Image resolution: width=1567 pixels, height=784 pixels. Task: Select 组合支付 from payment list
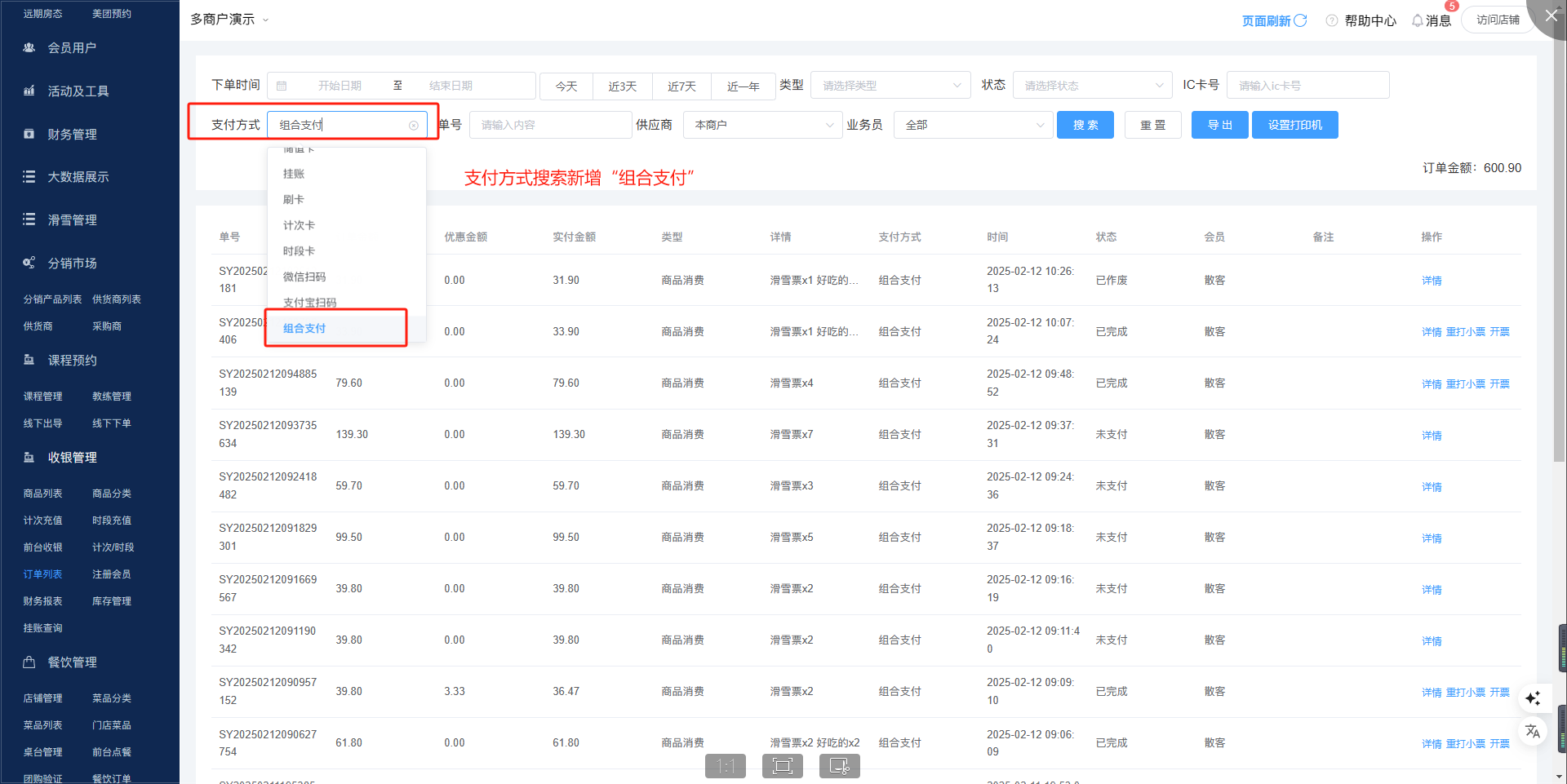[304, 329]
